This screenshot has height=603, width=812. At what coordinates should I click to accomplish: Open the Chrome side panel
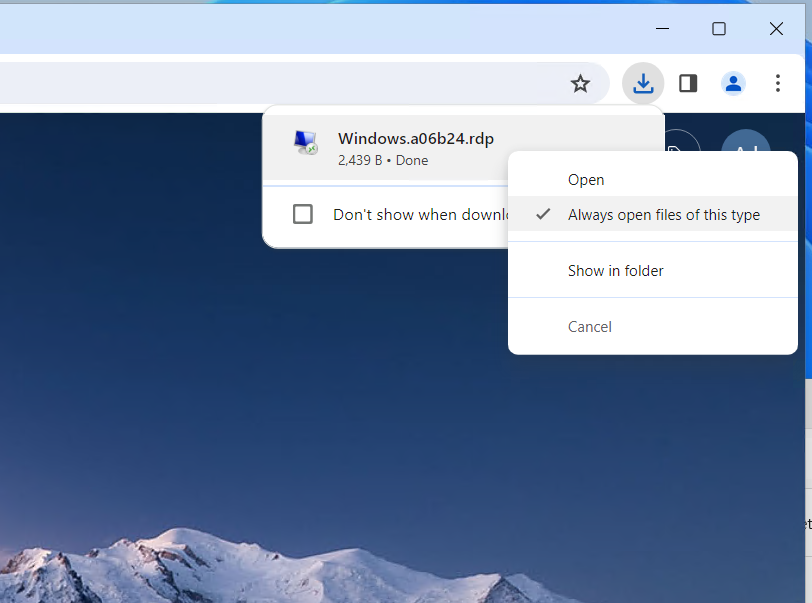click(x=688, y=83)
